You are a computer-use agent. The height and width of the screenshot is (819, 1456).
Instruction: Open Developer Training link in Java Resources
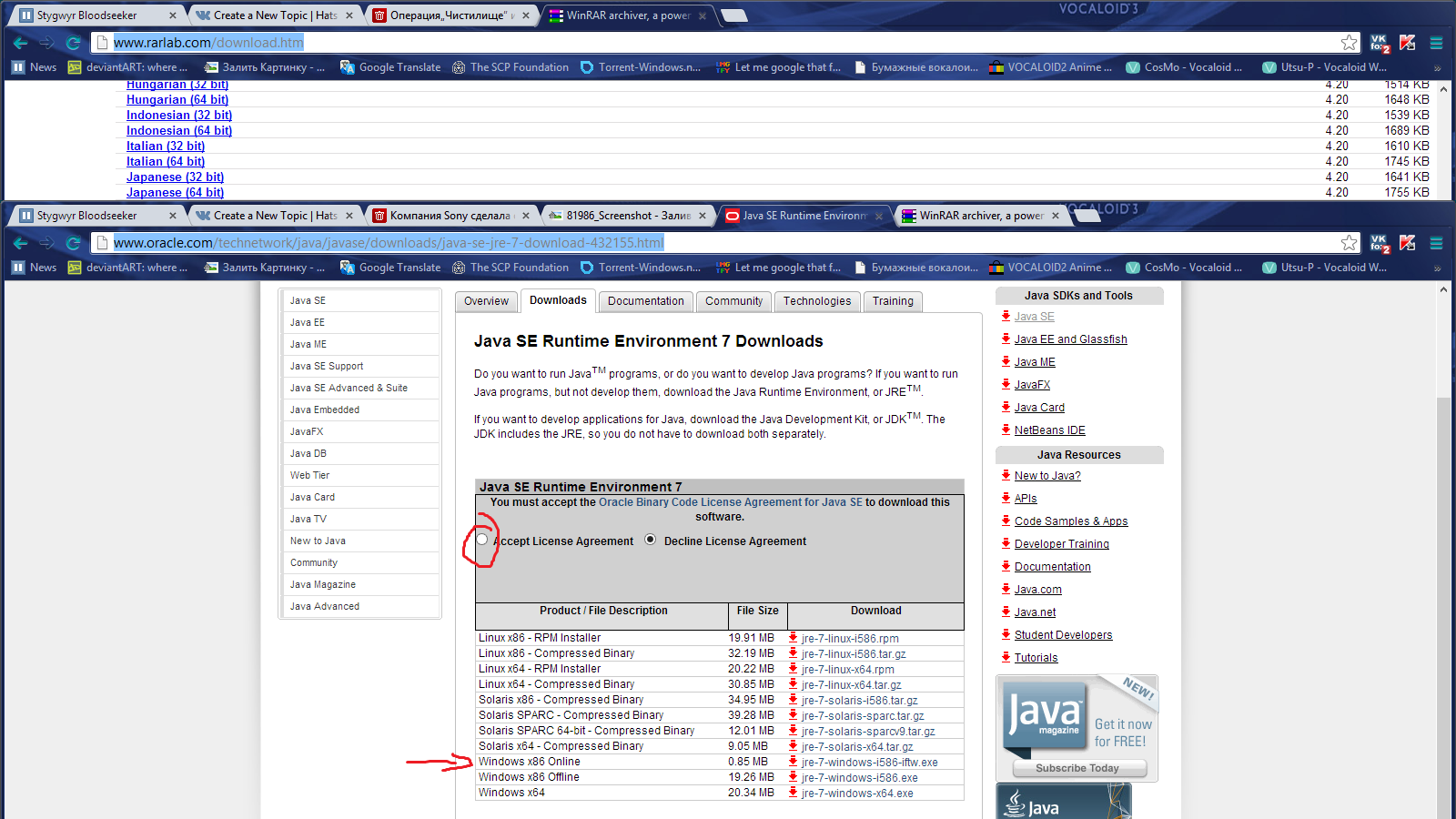click(x=1062, y=544)
